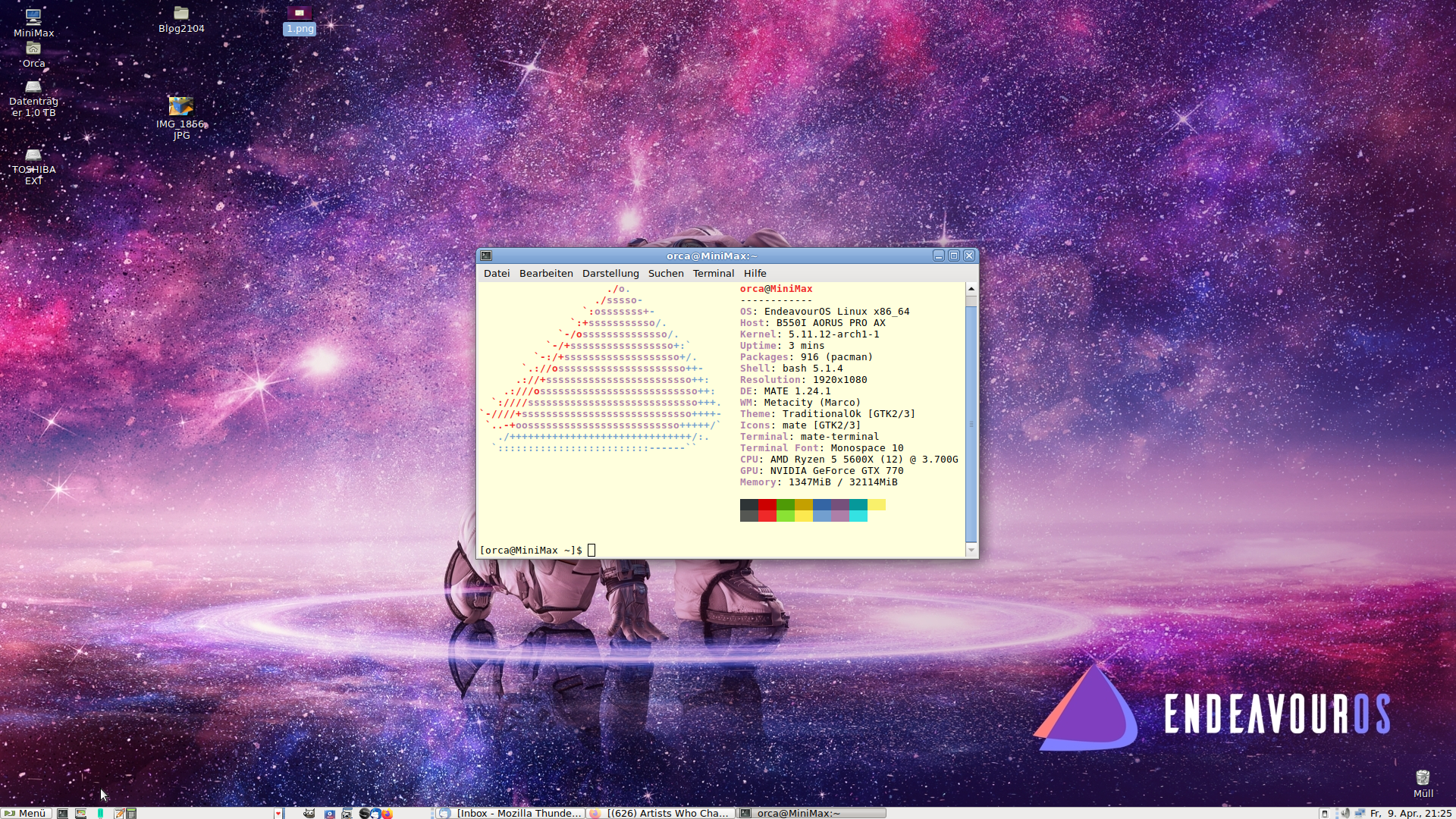
Task: Select the MiniMax computer desktop icon
Action: tap(33, 22)
